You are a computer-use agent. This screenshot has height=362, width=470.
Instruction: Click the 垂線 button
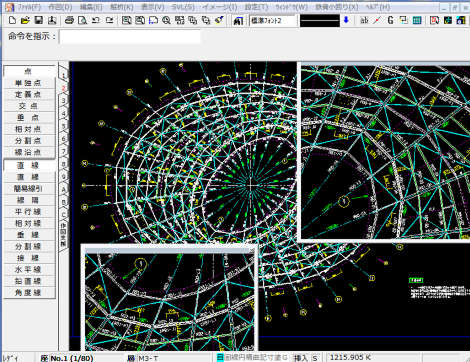tap(29, 235)
